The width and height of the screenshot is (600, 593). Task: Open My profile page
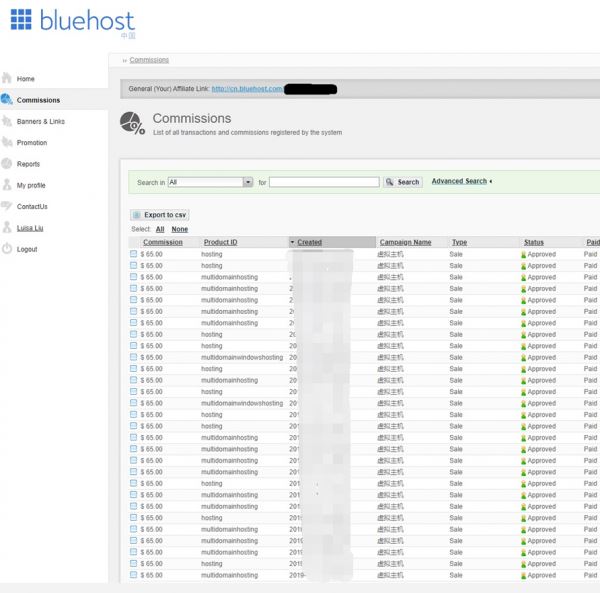(x=31, y=185)
